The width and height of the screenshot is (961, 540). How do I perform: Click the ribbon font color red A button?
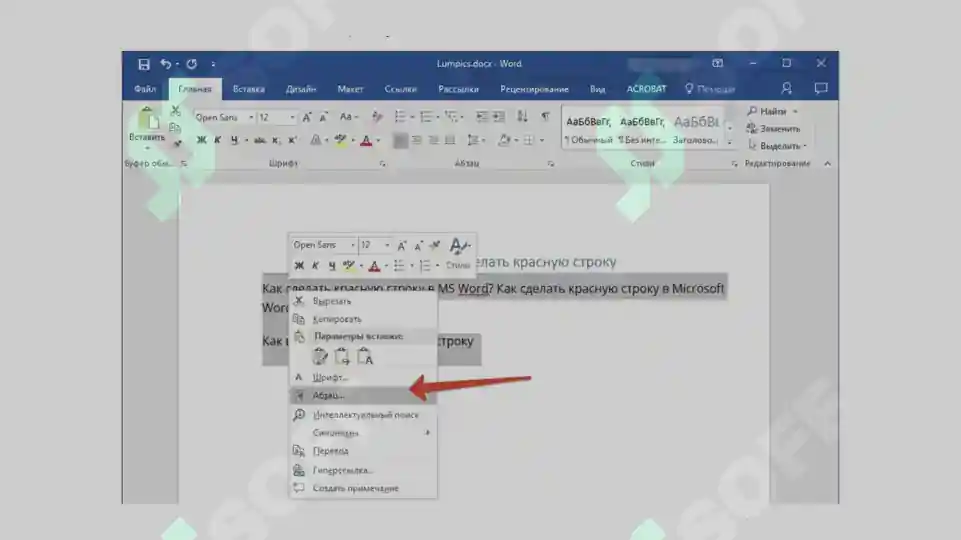click(367, 141)
